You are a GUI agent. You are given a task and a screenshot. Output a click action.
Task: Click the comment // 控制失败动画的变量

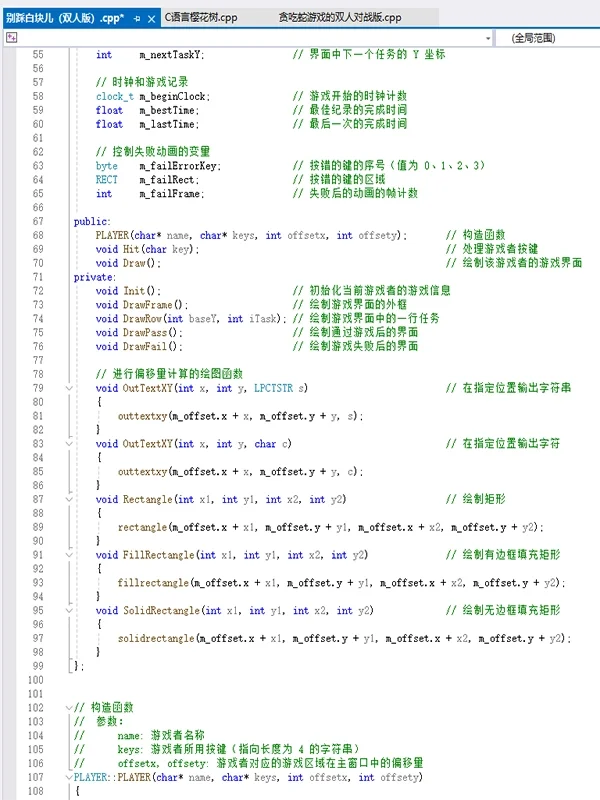(x=153, y=152)
